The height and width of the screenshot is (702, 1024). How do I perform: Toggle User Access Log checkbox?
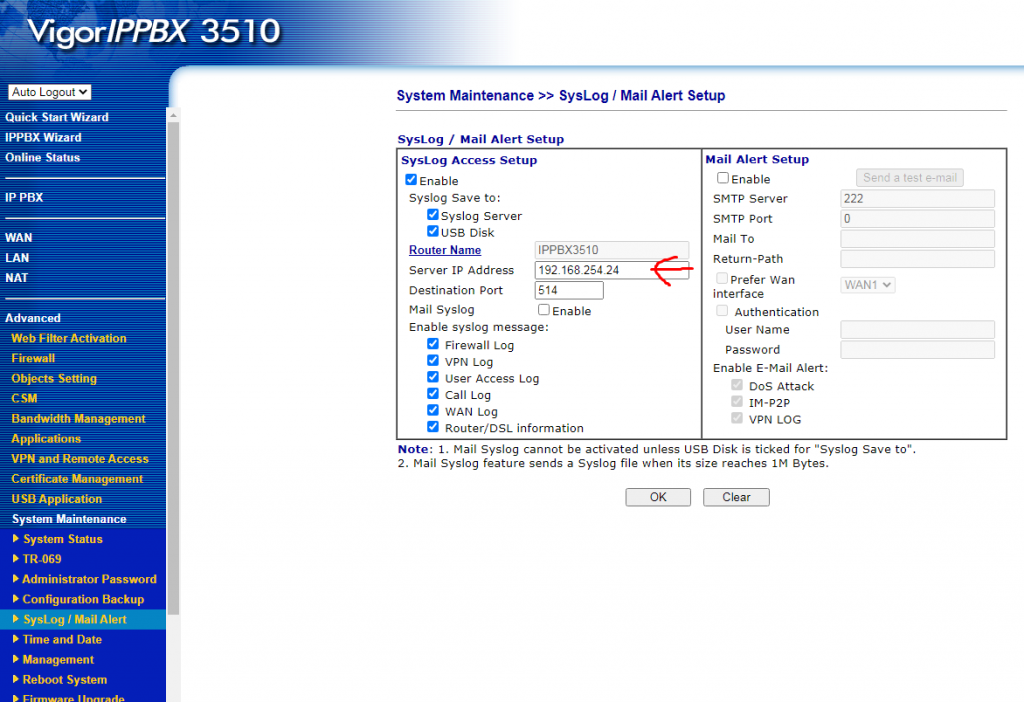pyautogui.click(x=432, y=377)
